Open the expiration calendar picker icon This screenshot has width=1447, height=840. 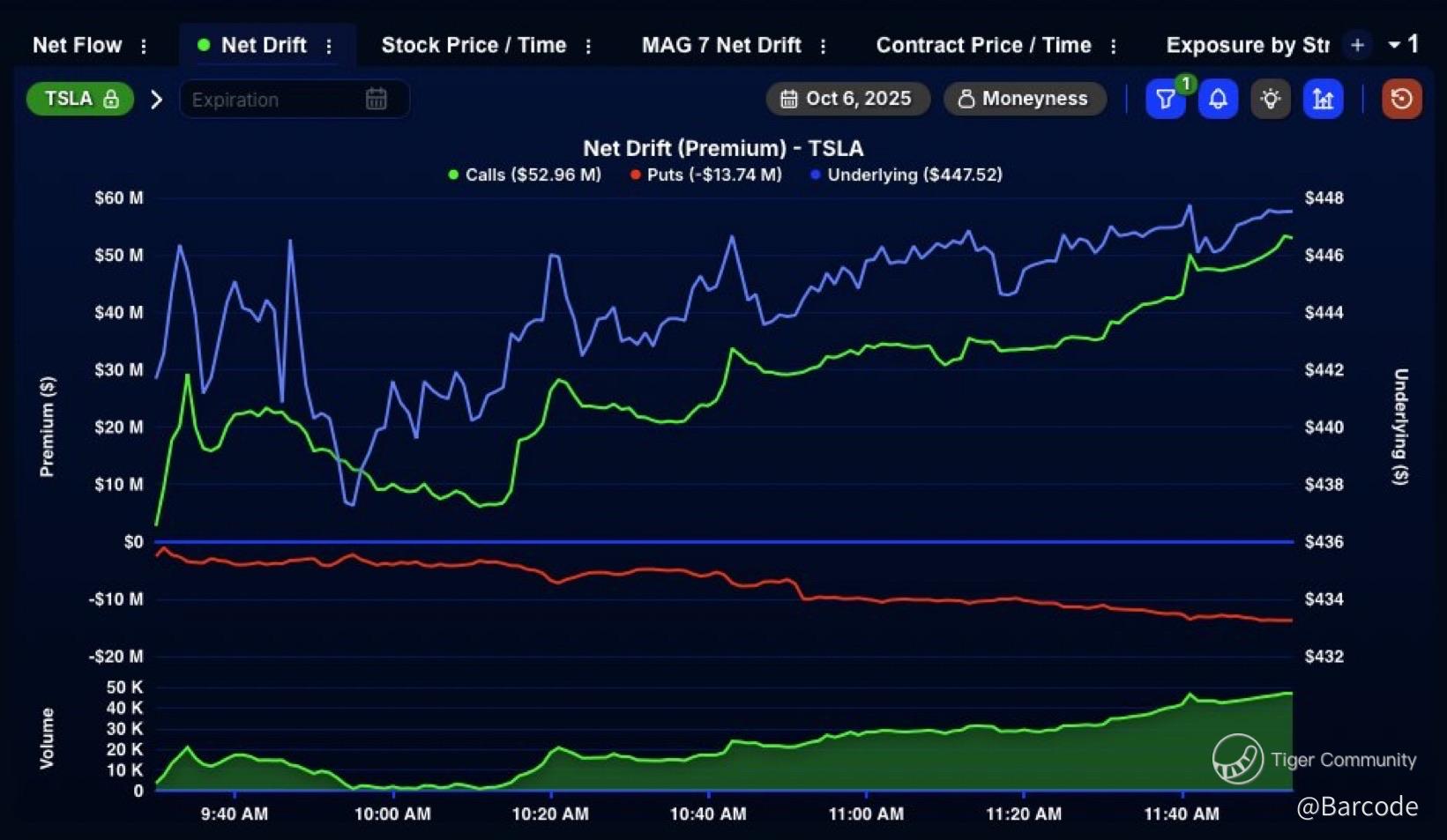[x=377, y=99]
